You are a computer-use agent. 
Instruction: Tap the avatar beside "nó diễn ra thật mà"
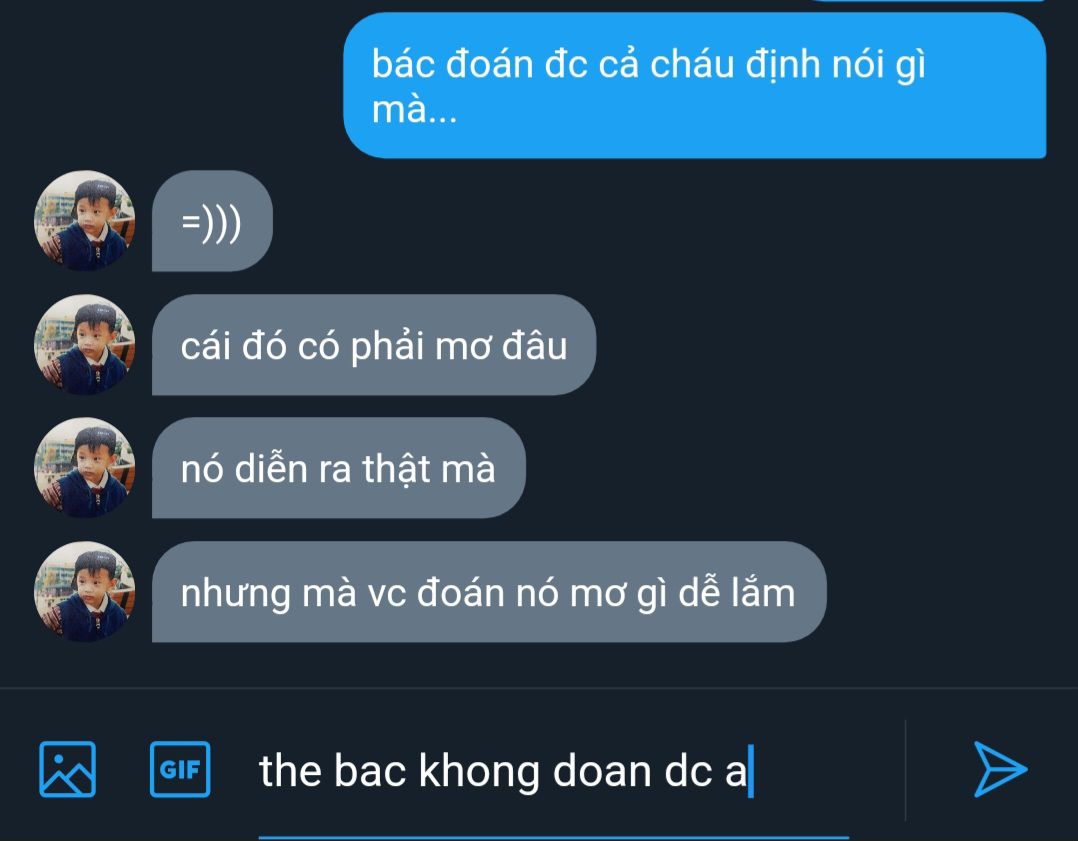point(85,468)
